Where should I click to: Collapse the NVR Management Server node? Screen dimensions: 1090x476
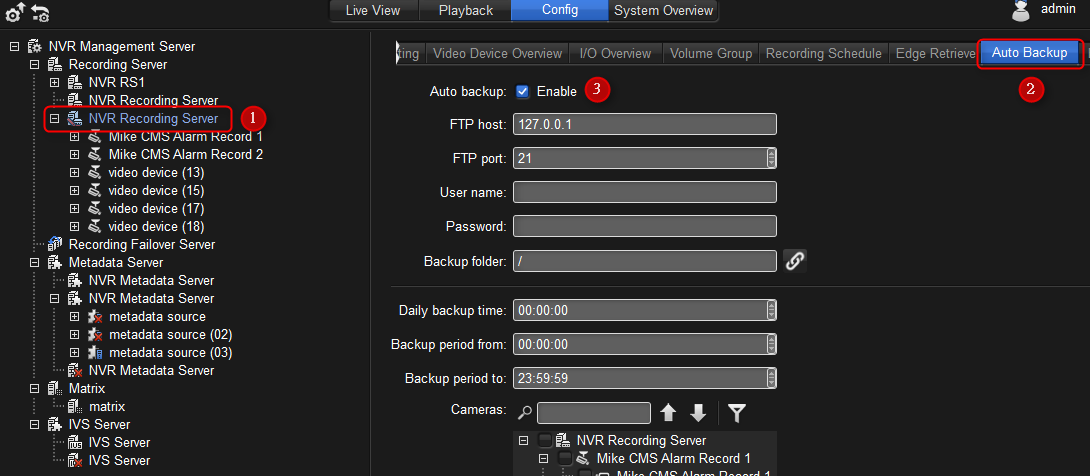[x=14, y=46]
